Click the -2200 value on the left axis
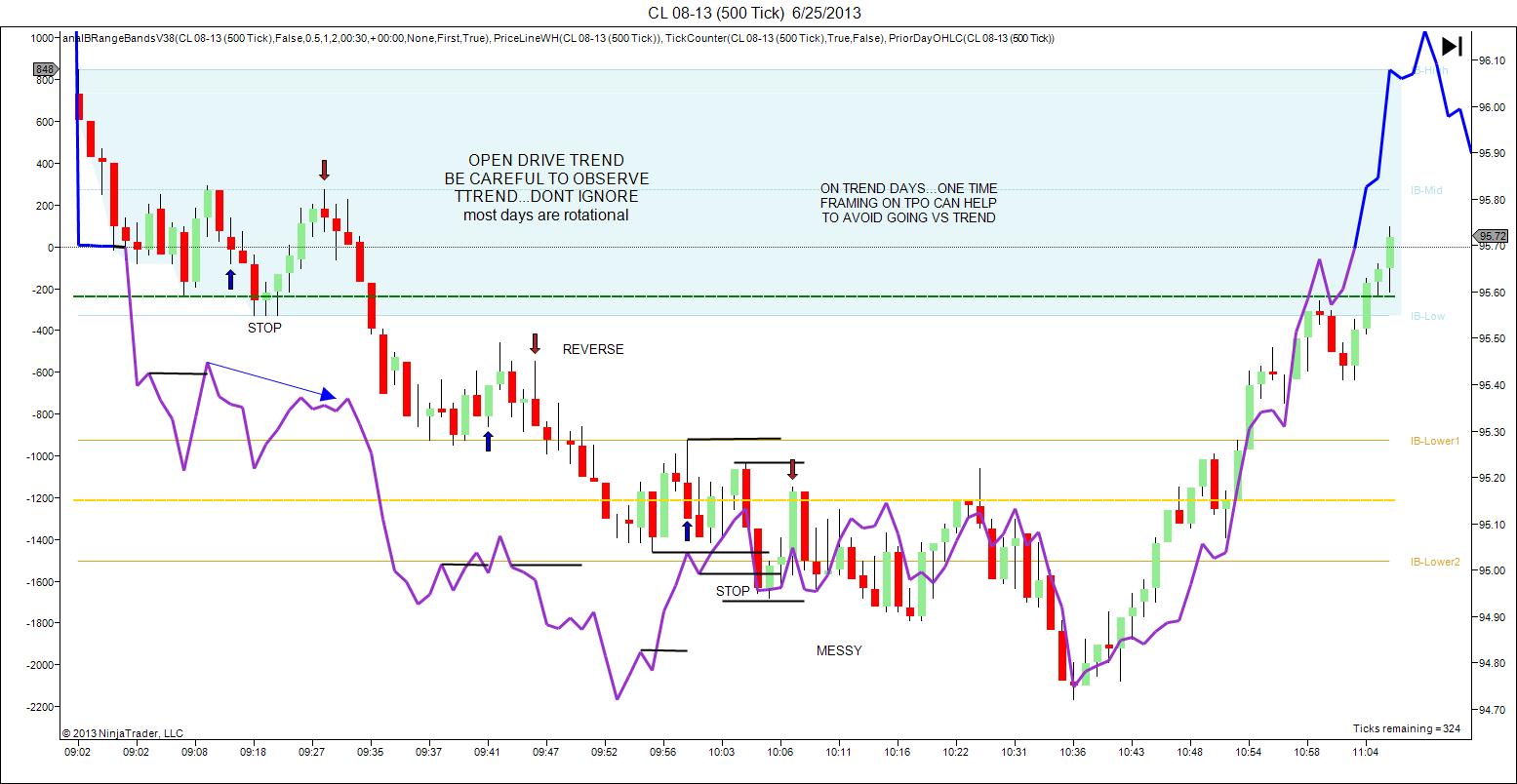Viewport: 1517px width, 784px height. 41,707
